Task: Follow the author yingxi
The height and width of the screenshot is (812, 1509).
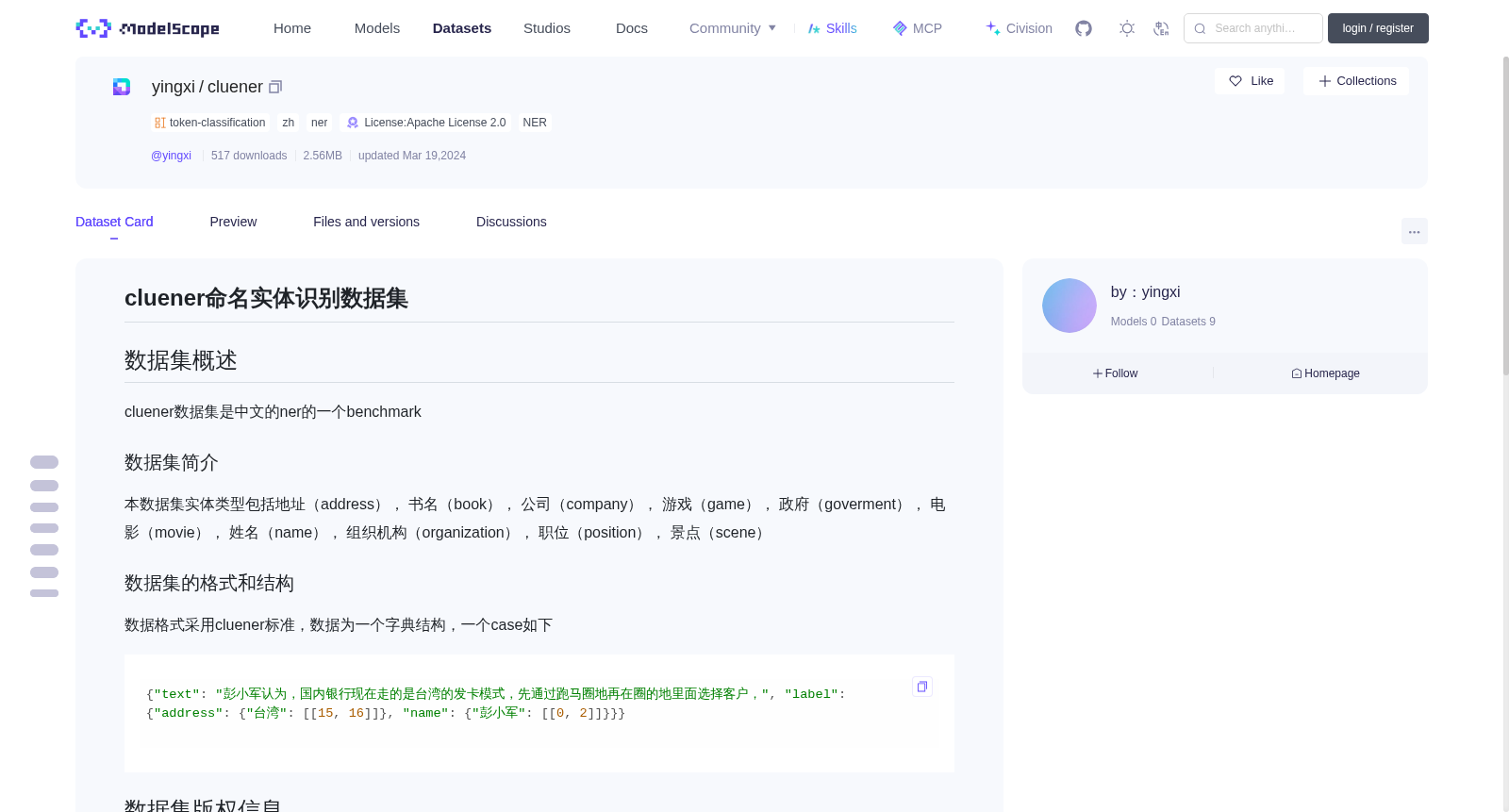Action: [x=1115, y=373]
